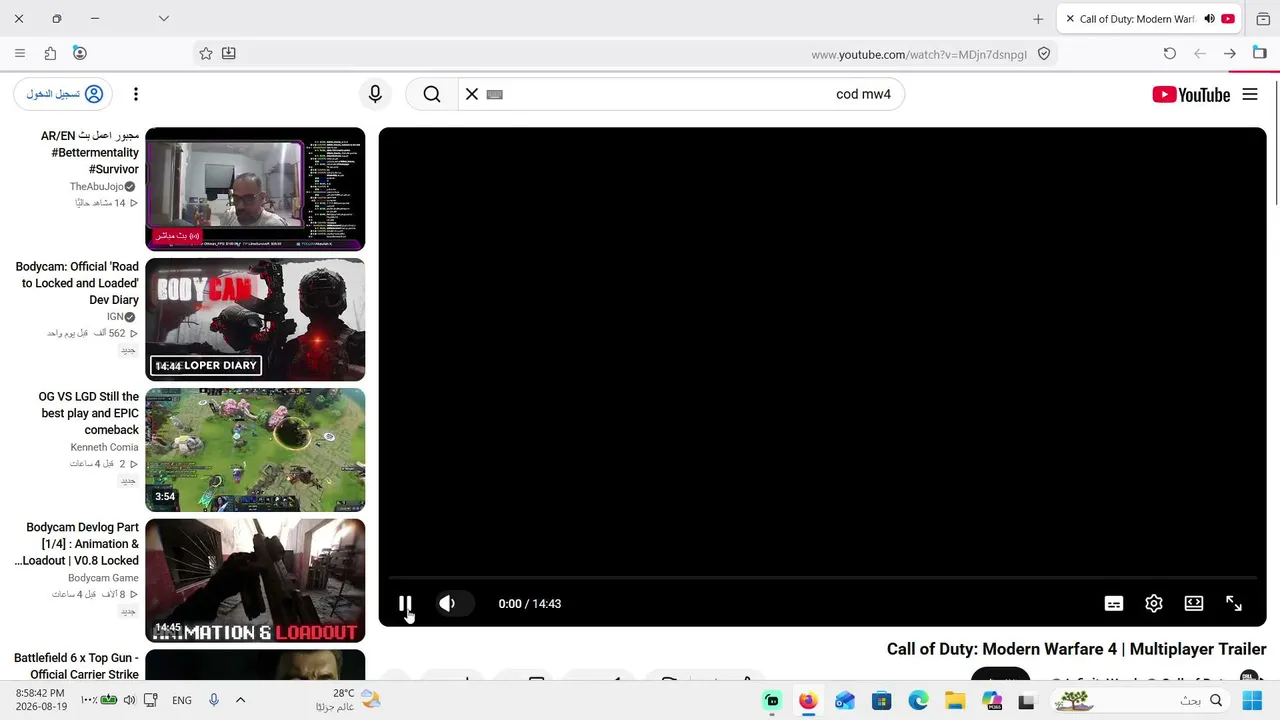Open video player settings gear
Screen dimensions: 1280x720
[1154, 603]
